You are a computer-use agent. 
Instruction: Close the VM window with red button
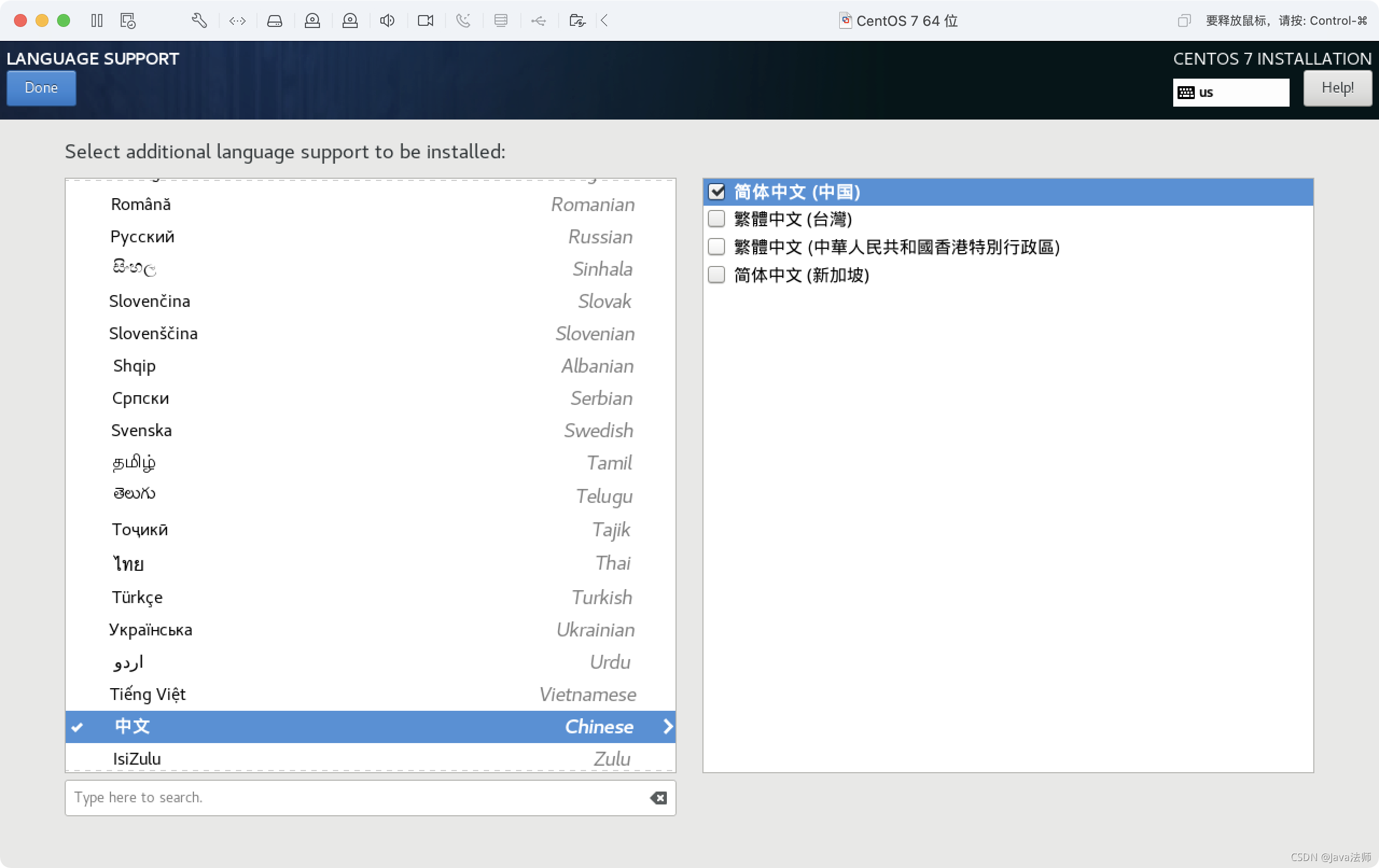click(x=20, y=20)
